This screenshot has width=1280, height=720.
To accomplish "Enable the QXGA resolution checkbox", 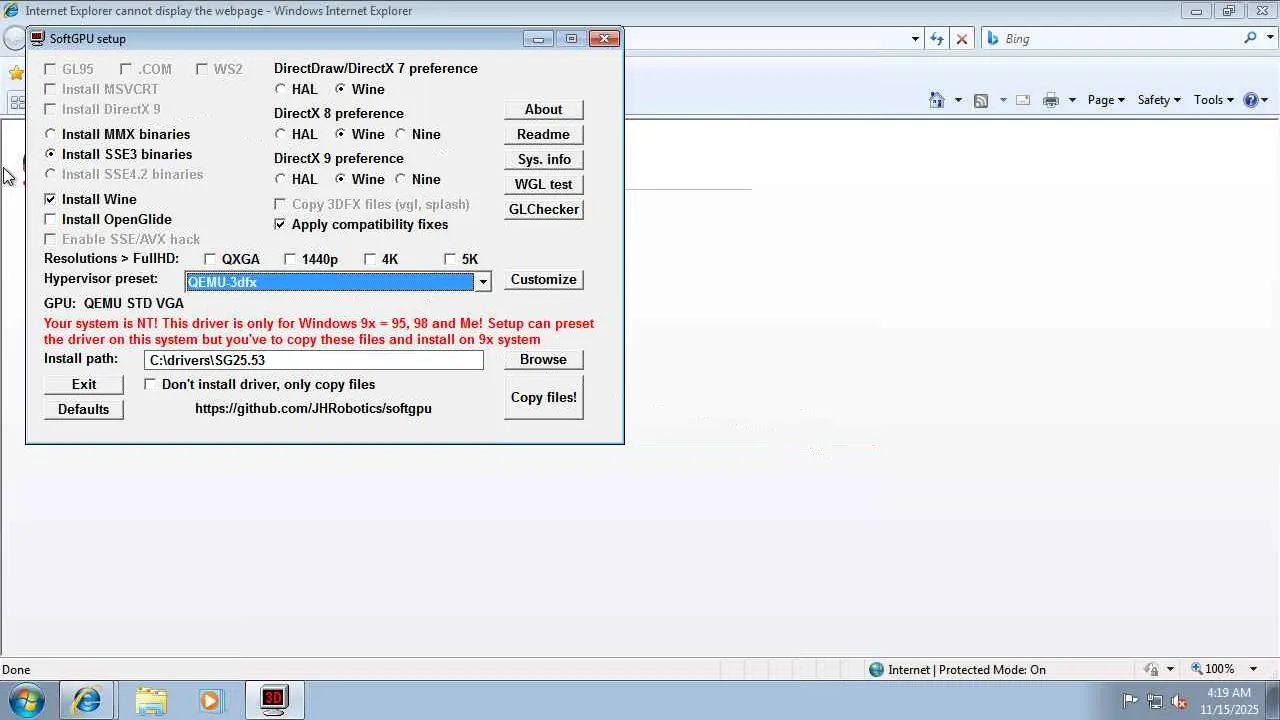I will click(x=210, y=259).
